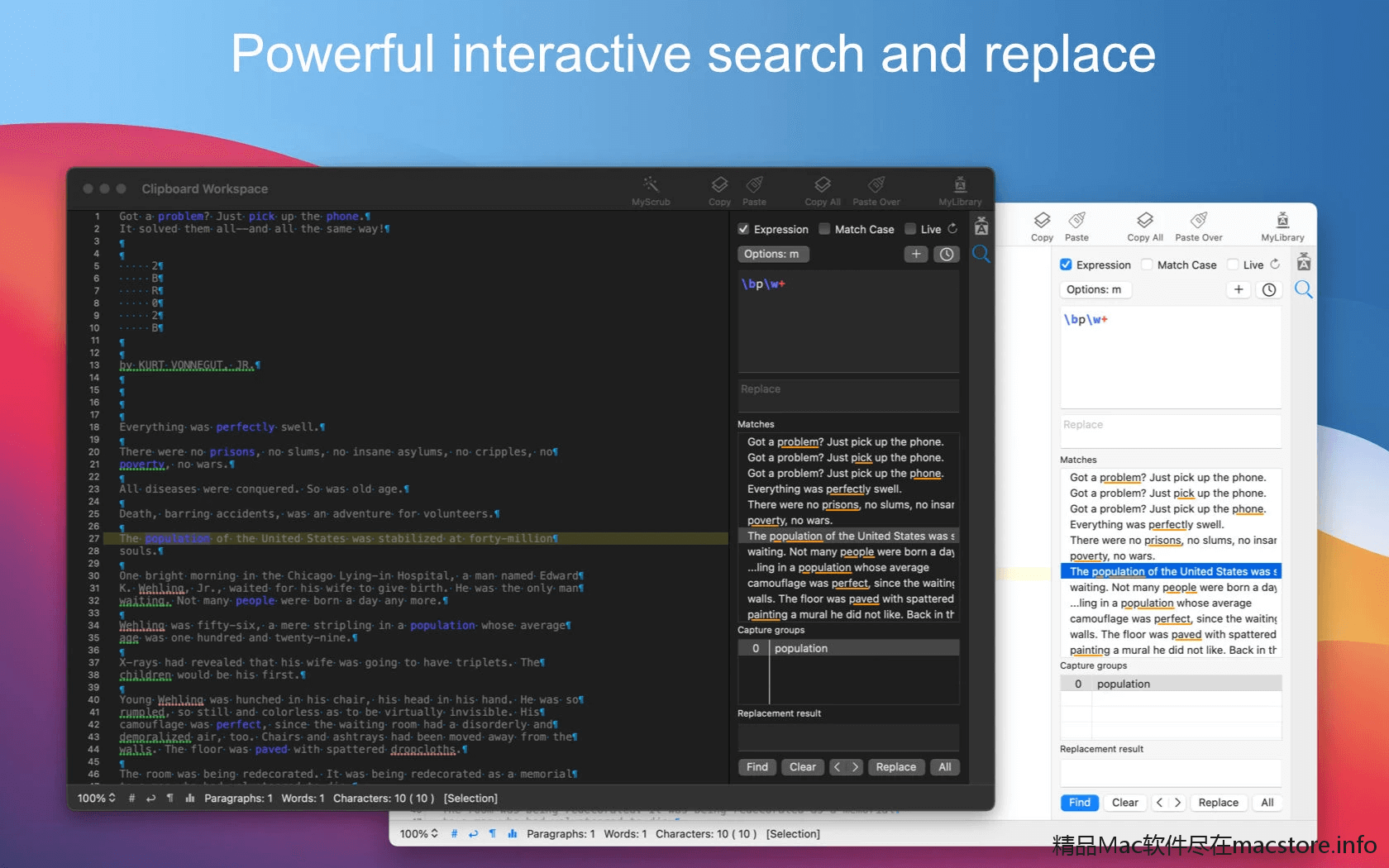
Task: Open Options: m dropdown in light panel
Action: [x=1095, y=290]
